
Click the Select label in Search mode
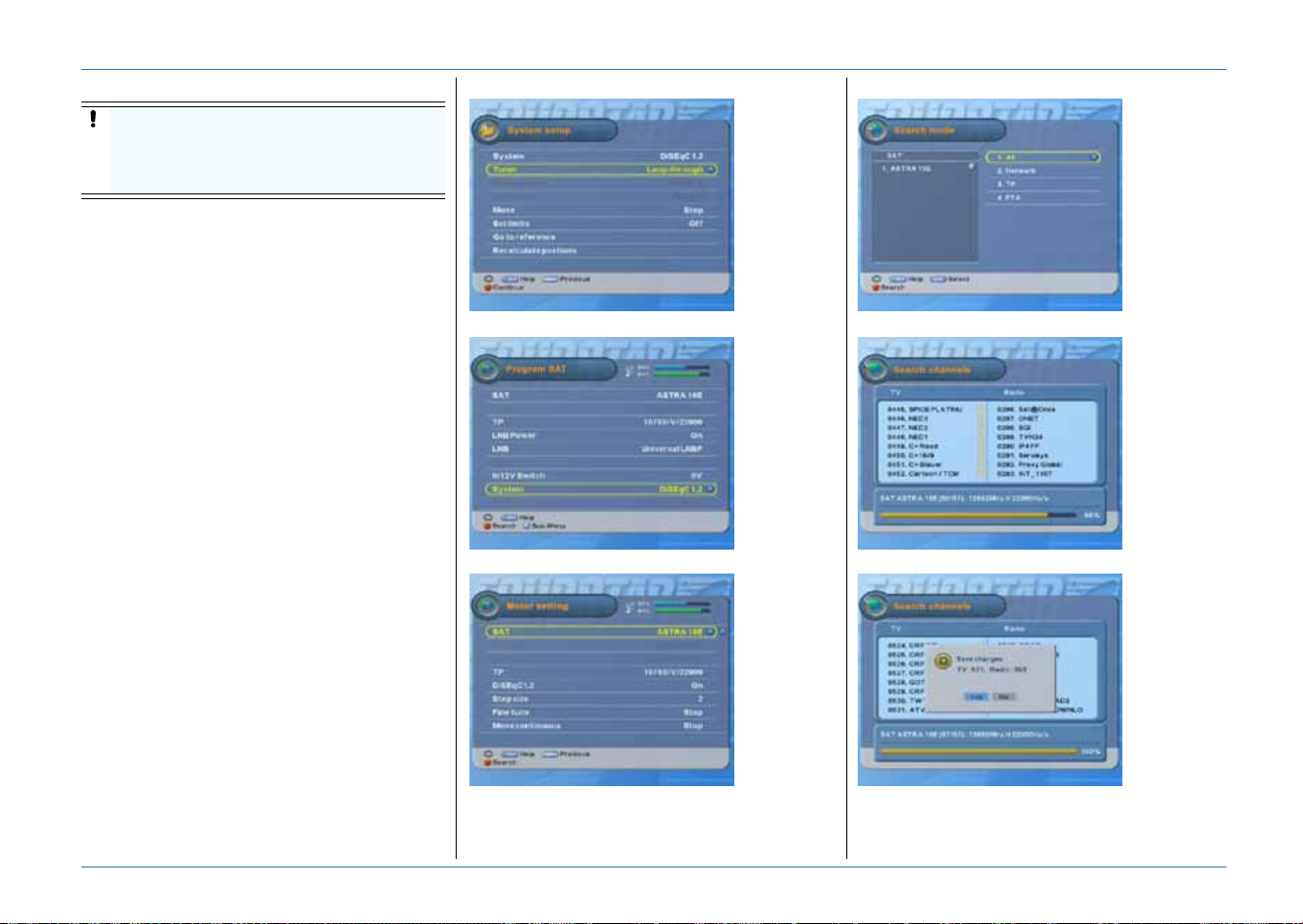[x=958, y=279]
